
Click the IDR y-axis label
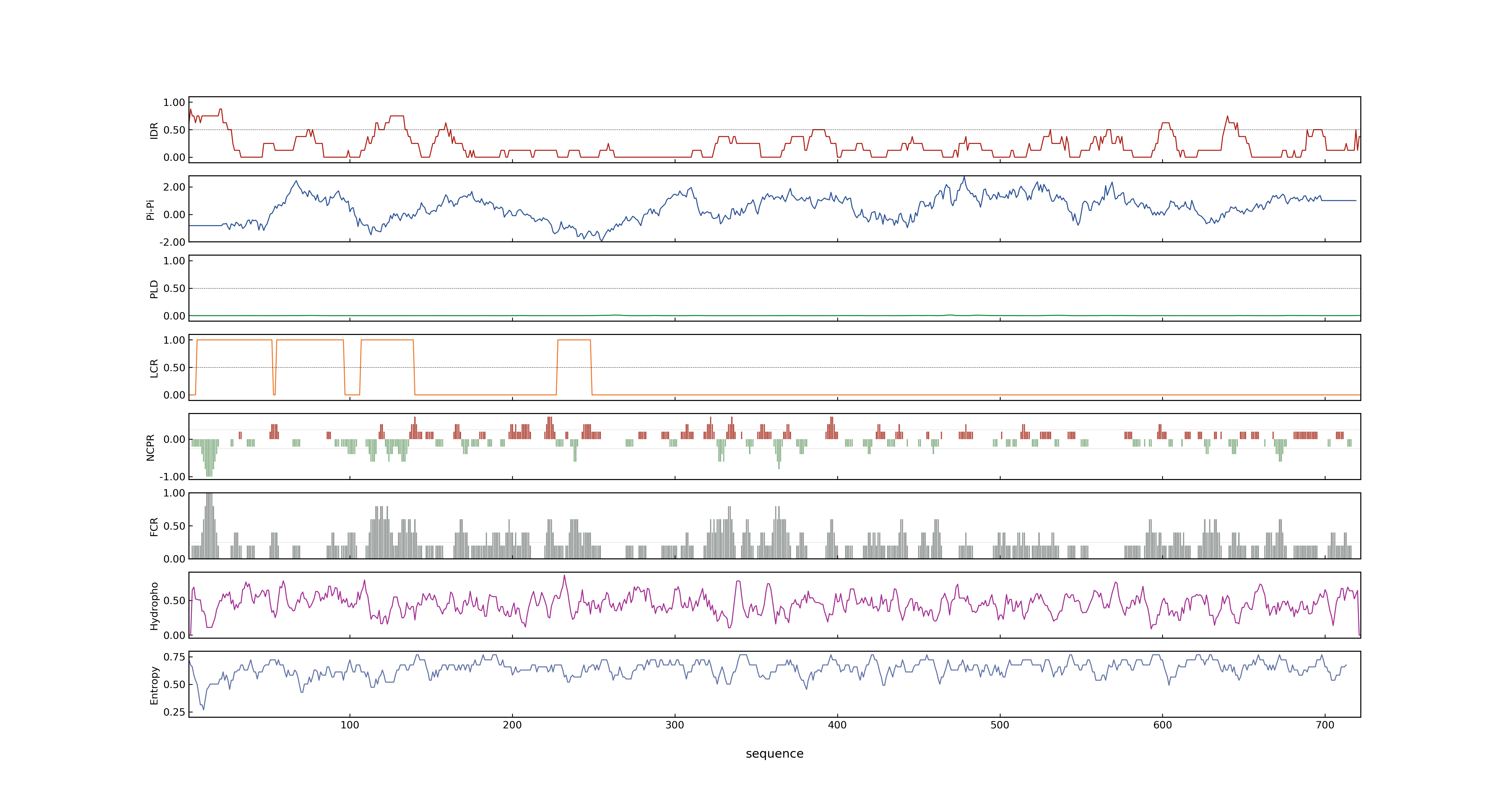click(x=154, y=130)
